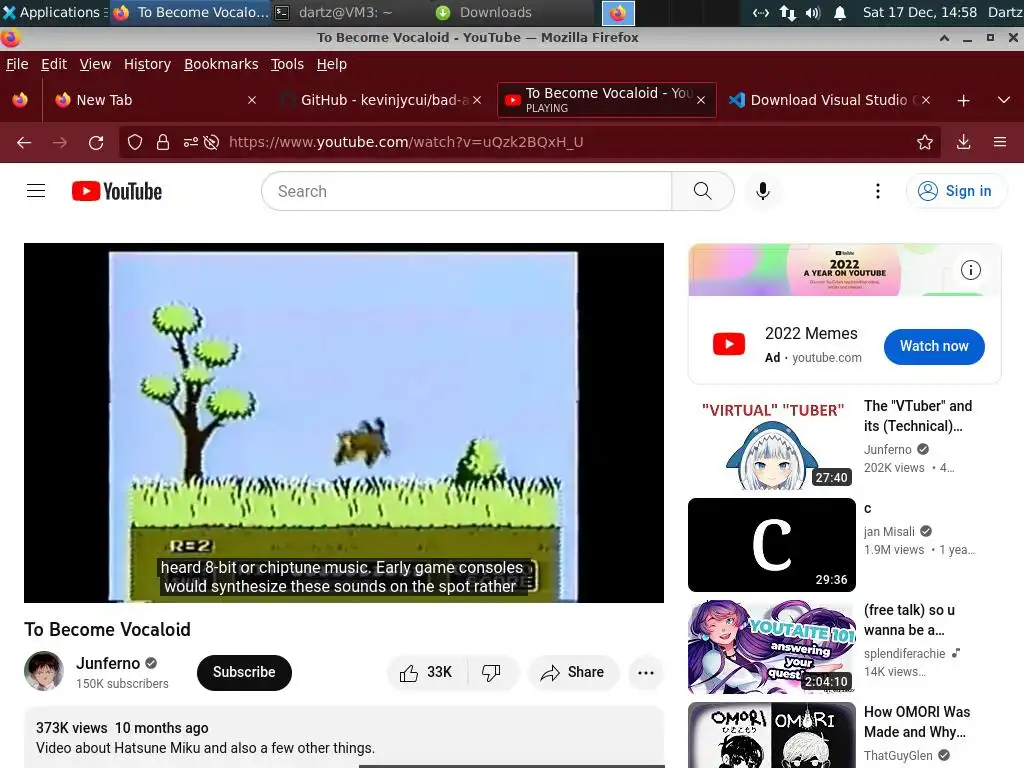Click the ad info icon
1024x768 pixels.
[970, 270]
